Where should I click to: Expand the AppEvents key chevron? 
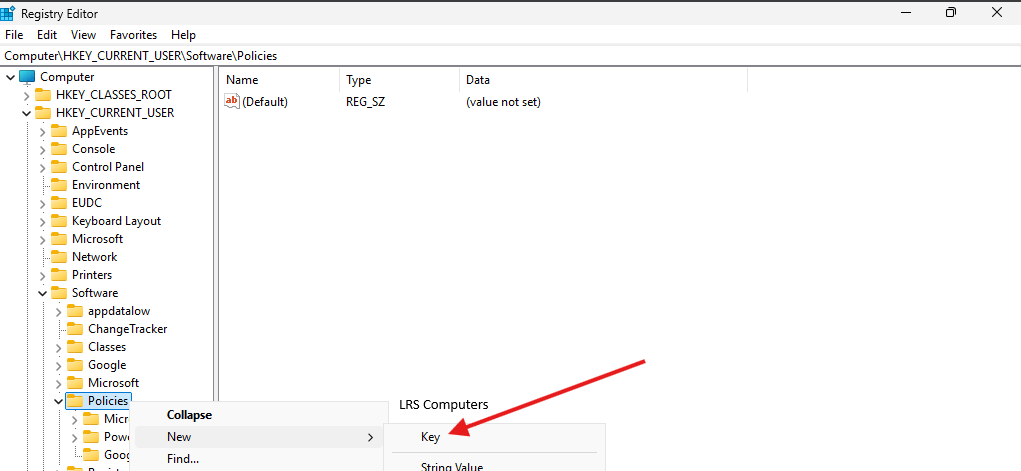[x=42, y=131]
